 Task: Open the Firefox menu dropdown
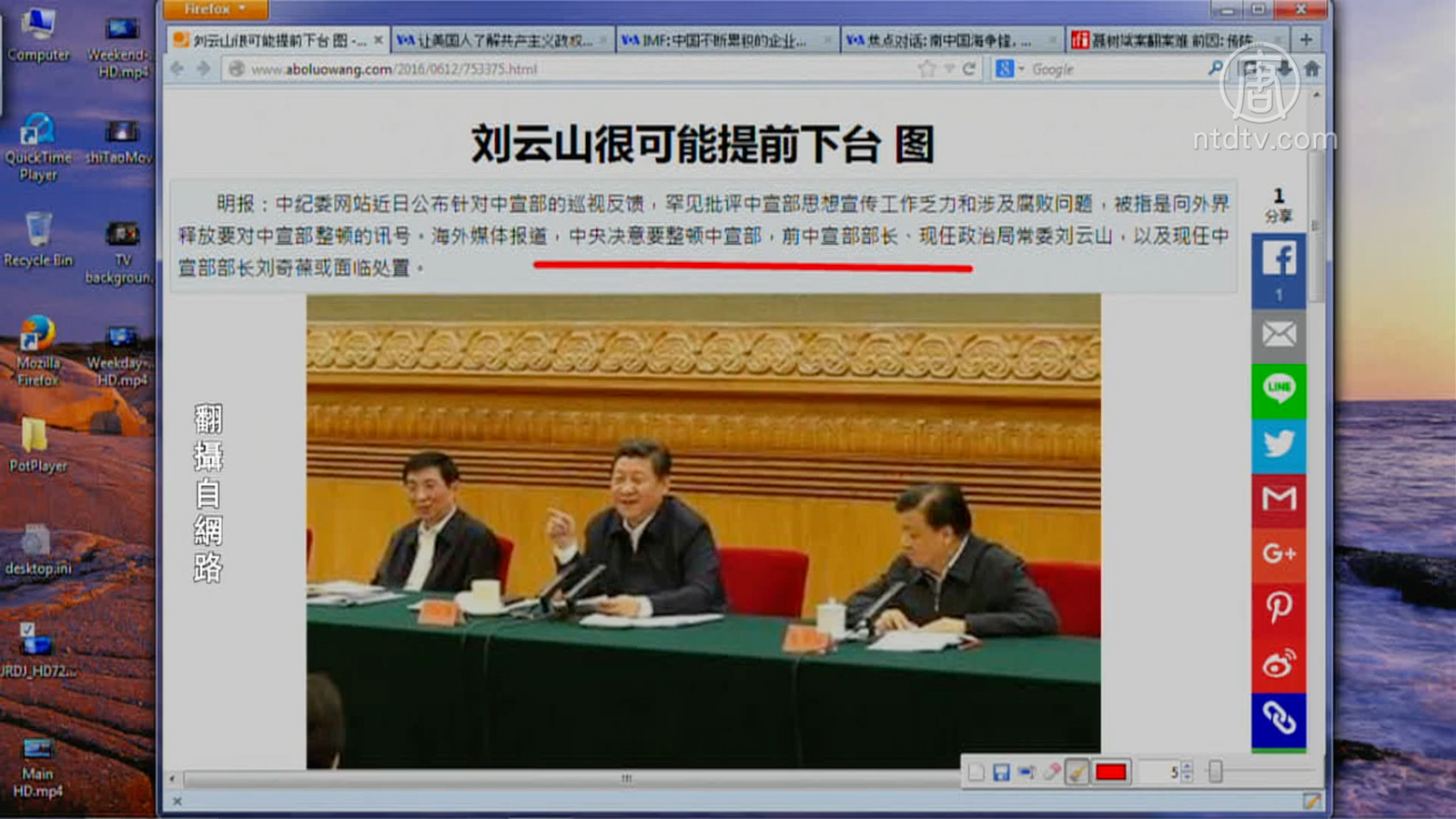point(215,9)
